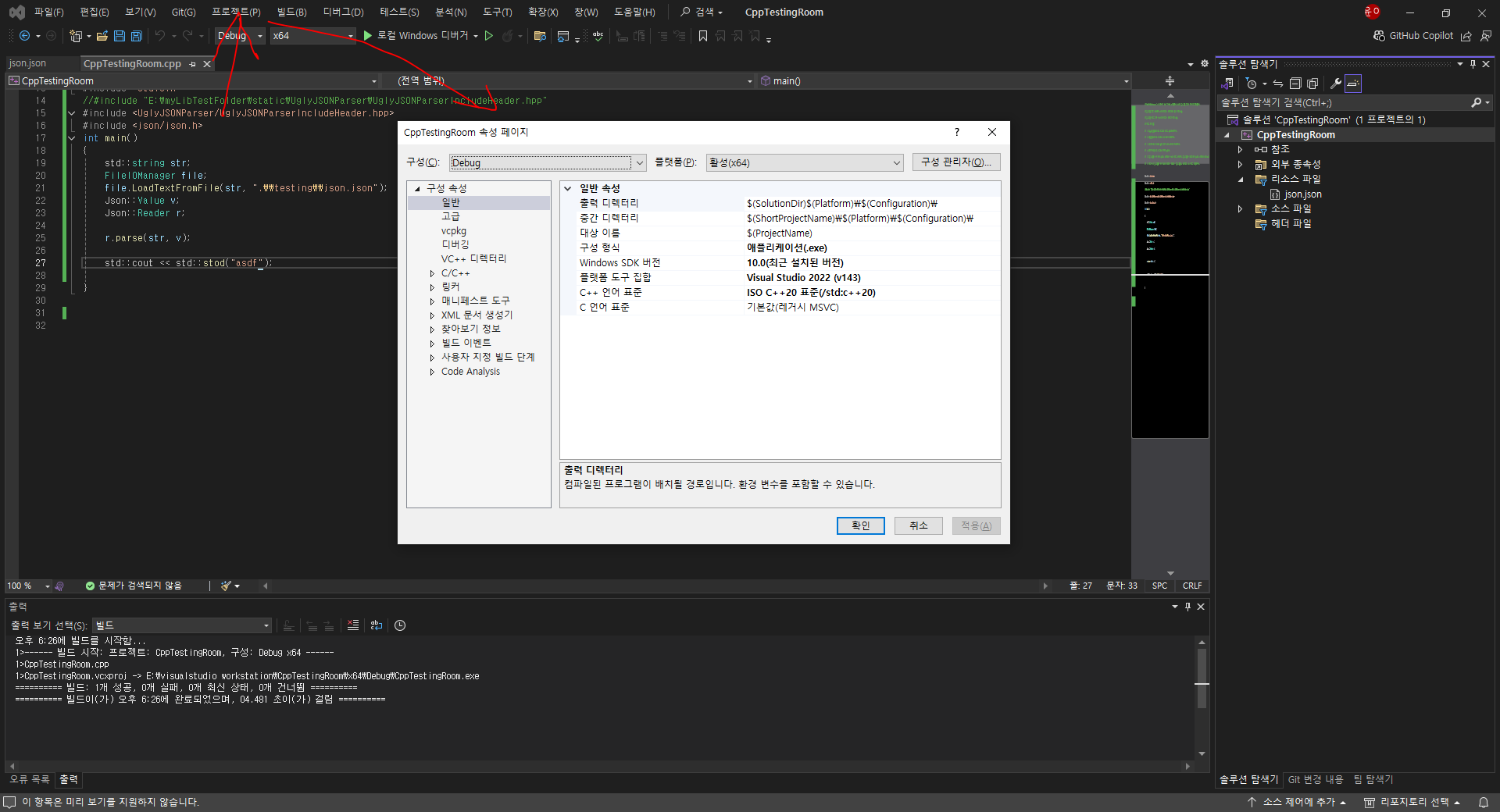Click Sync with Active Document arrows icon
1500x812 pixels.
coord(1278,84)
